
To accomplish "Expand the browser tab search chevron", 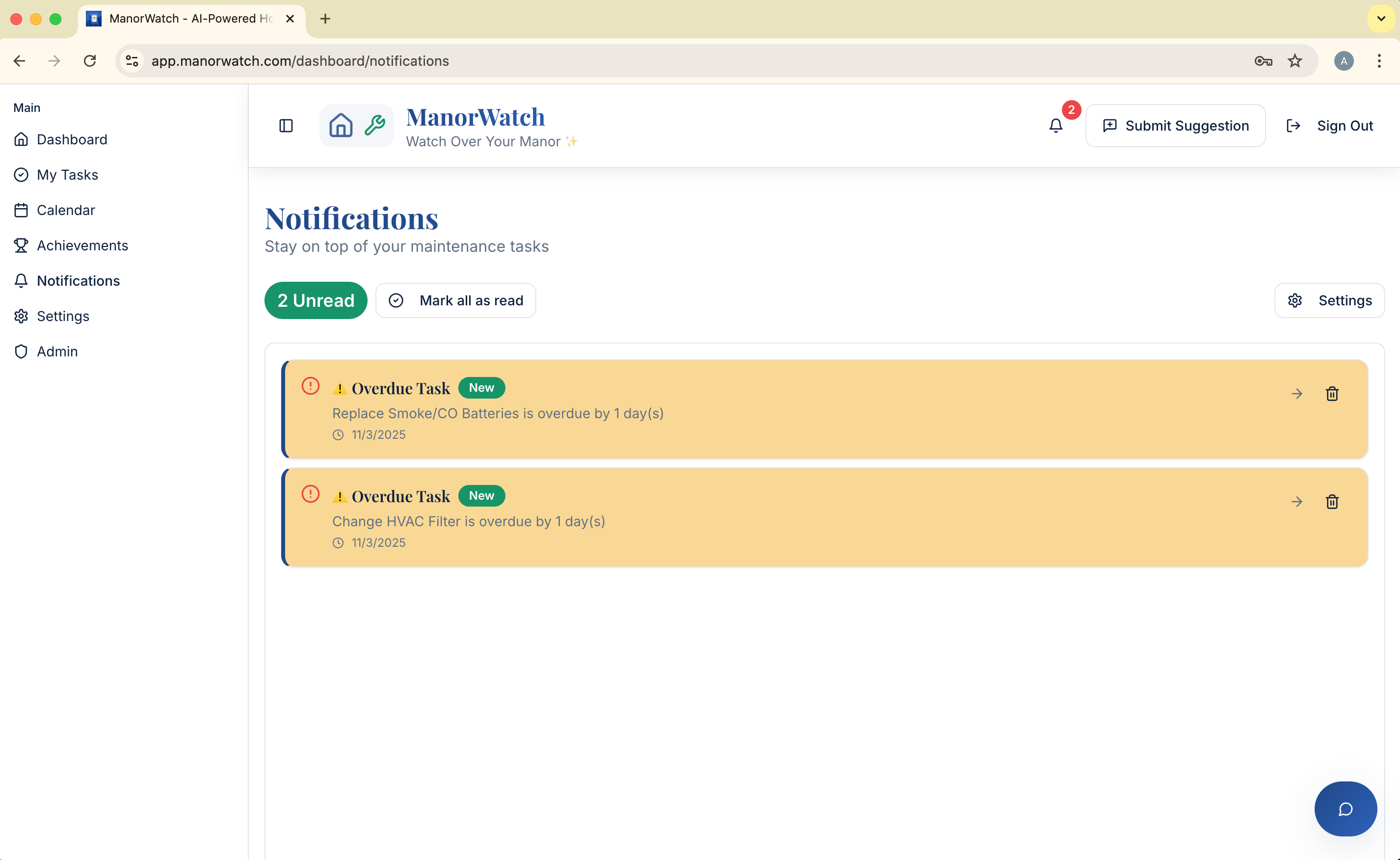I will pos(1381,19).
